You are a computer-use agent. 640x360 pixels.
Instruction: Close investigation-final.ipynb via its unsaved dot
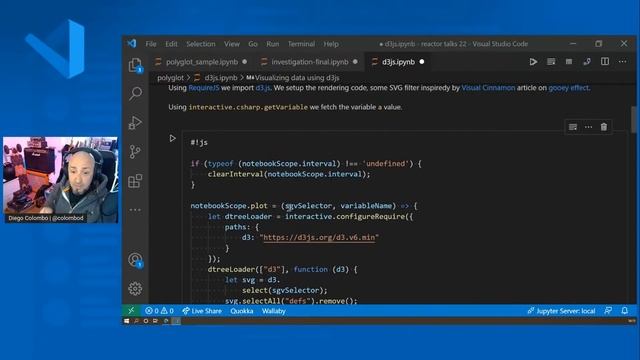tap(355, 62)
